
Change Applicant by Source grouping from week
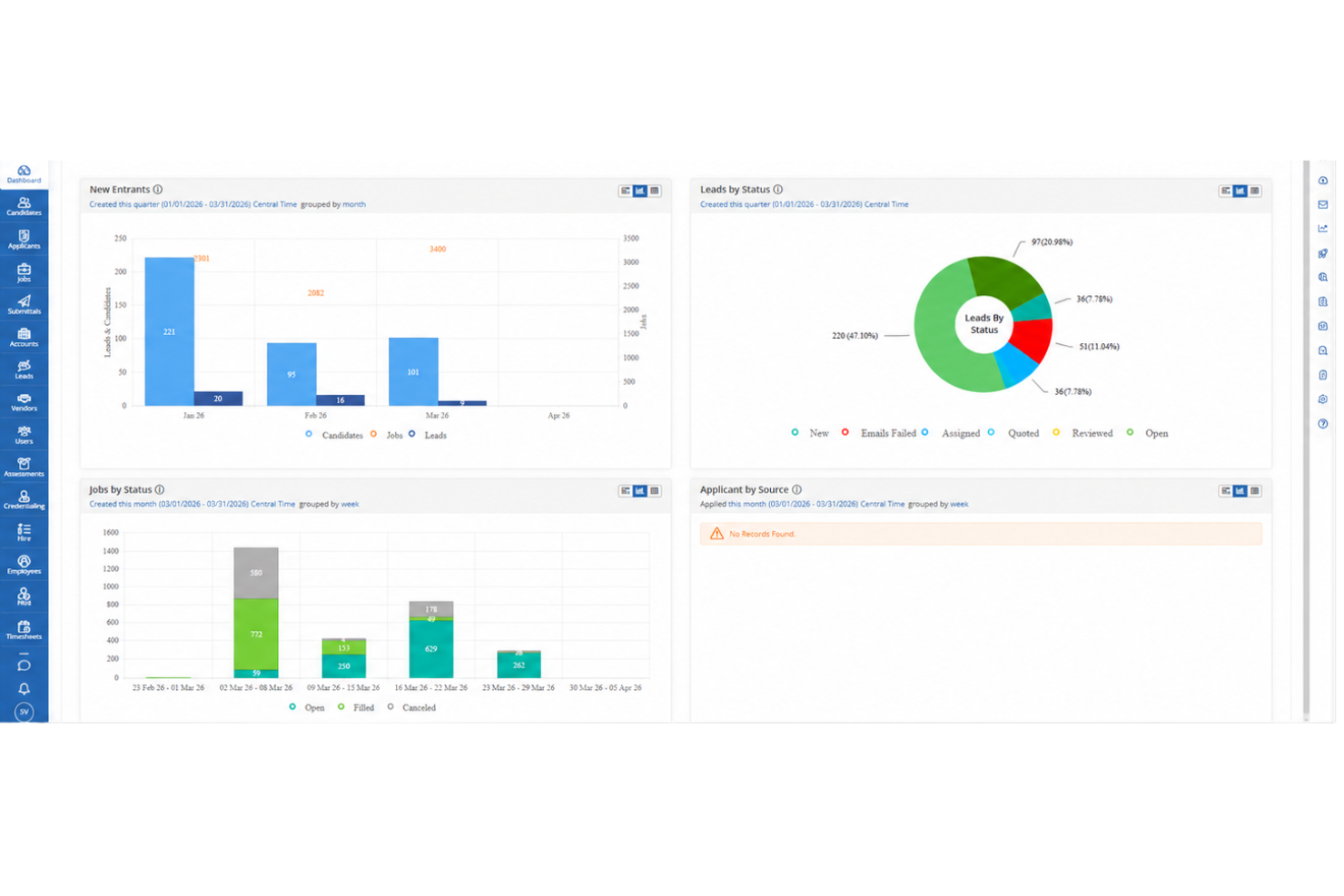point(959,504)
